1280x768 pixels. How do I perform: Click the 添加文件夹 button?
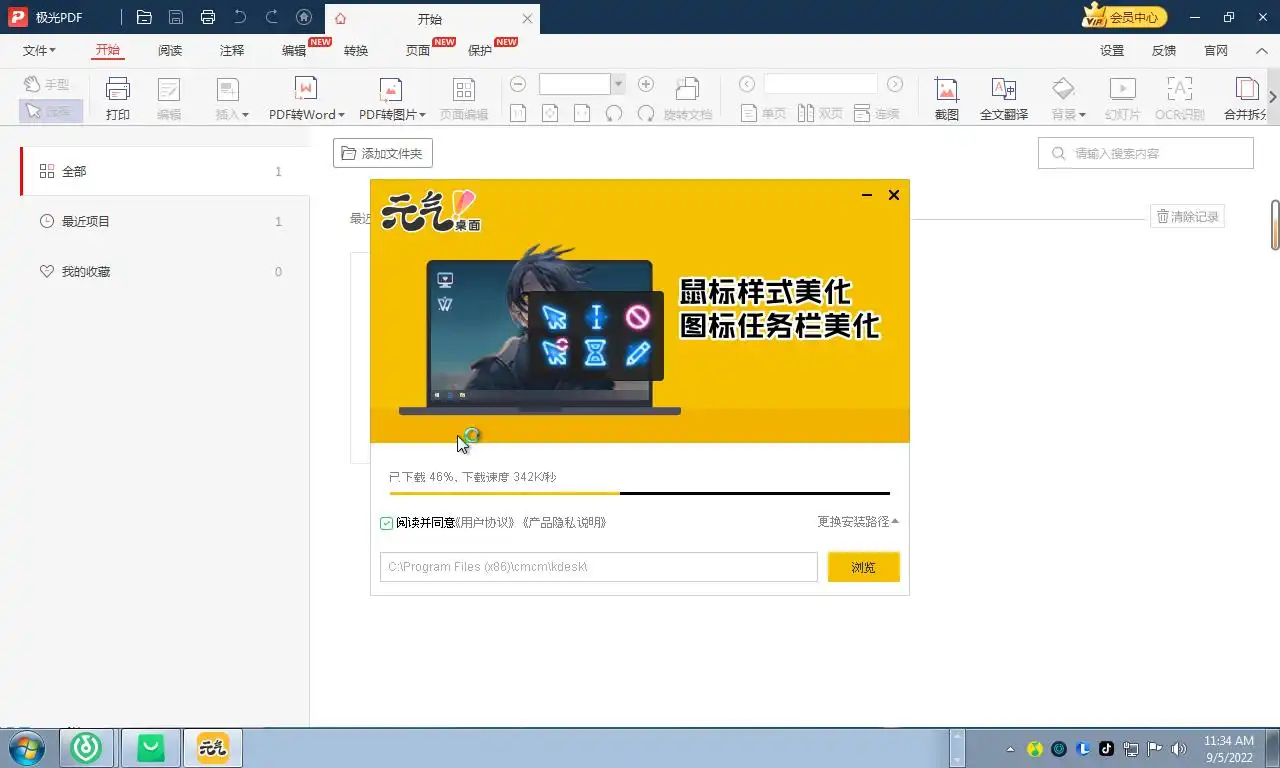(383, 153)
